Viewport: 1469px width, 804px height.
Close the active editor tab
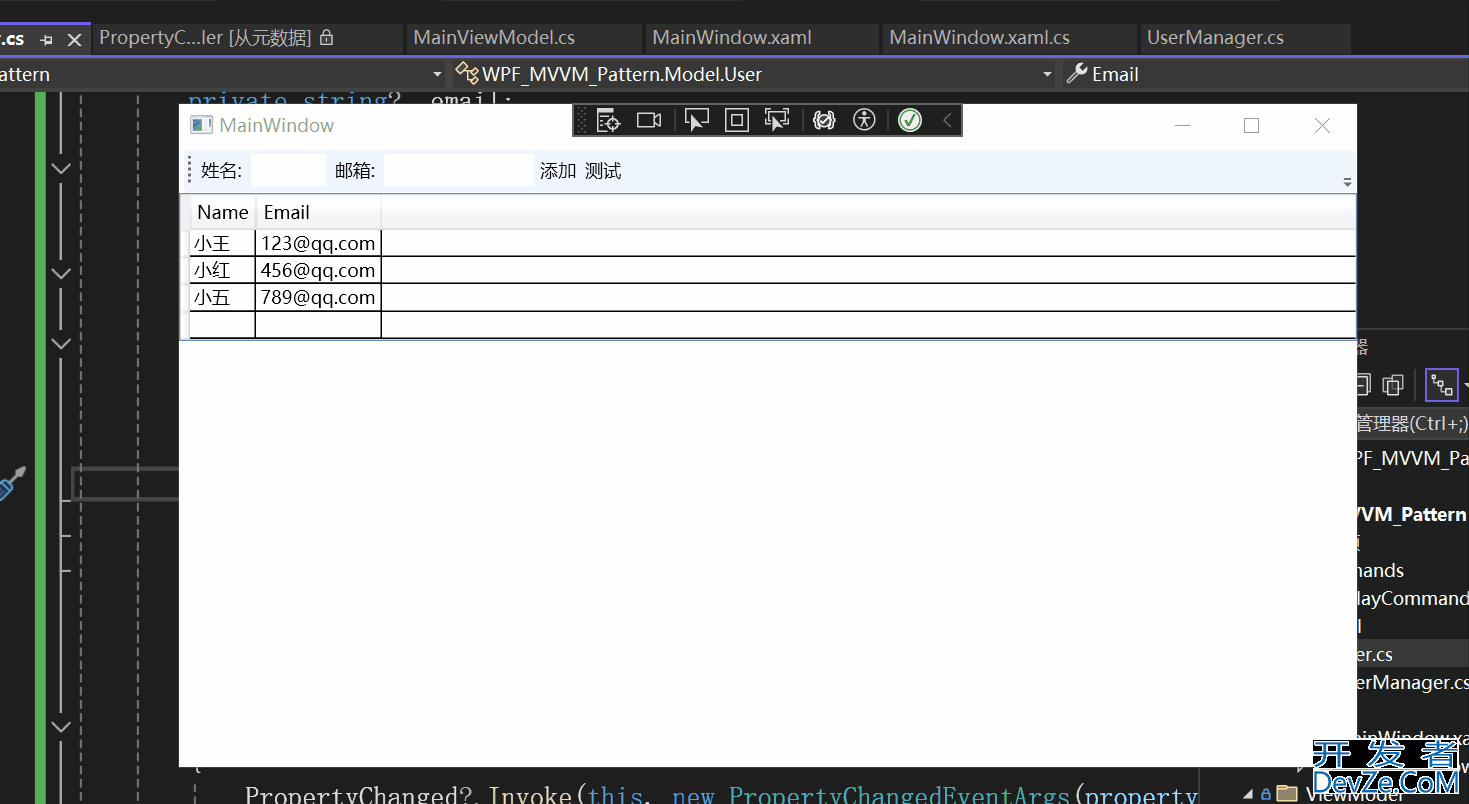click(x=74, y=40)
